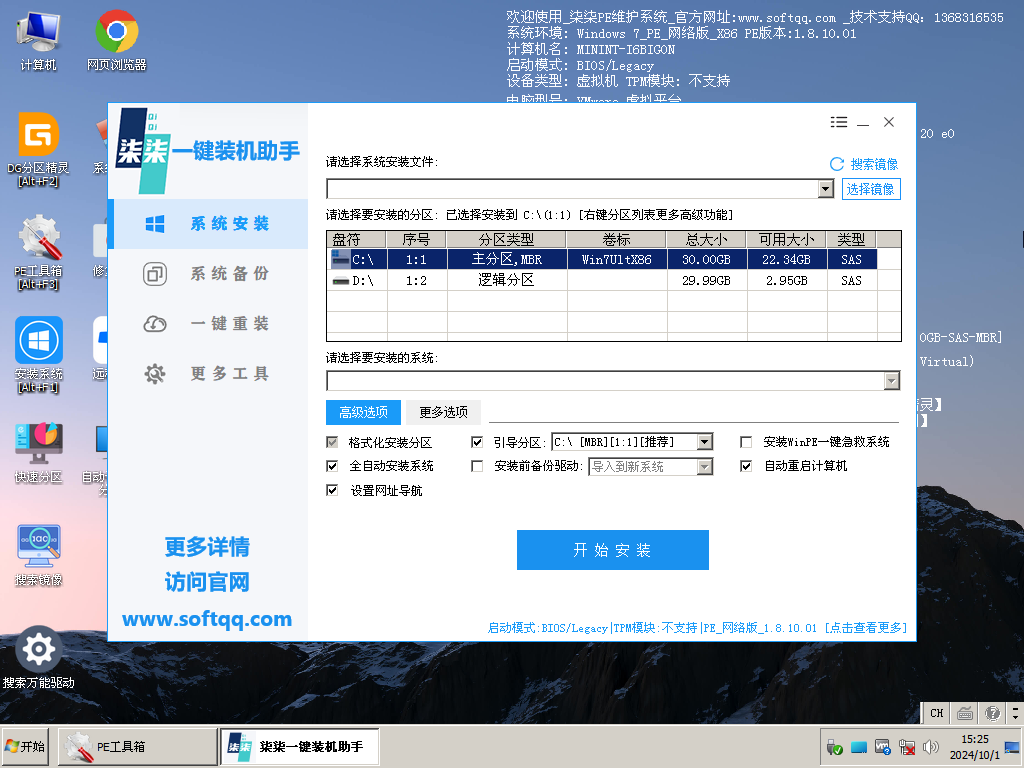Open the 引导分区 C:\ [MBR] dropdown
The height and width of the screenshot is (768, 1024).
pos(704,442)
